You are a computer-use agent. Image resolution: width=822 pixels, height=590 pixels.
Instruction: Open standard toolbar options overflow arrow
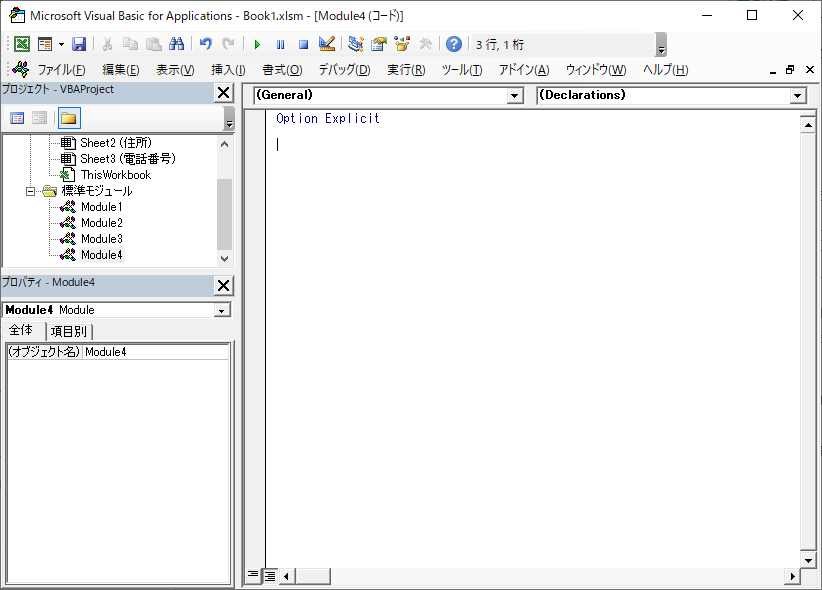661,45
